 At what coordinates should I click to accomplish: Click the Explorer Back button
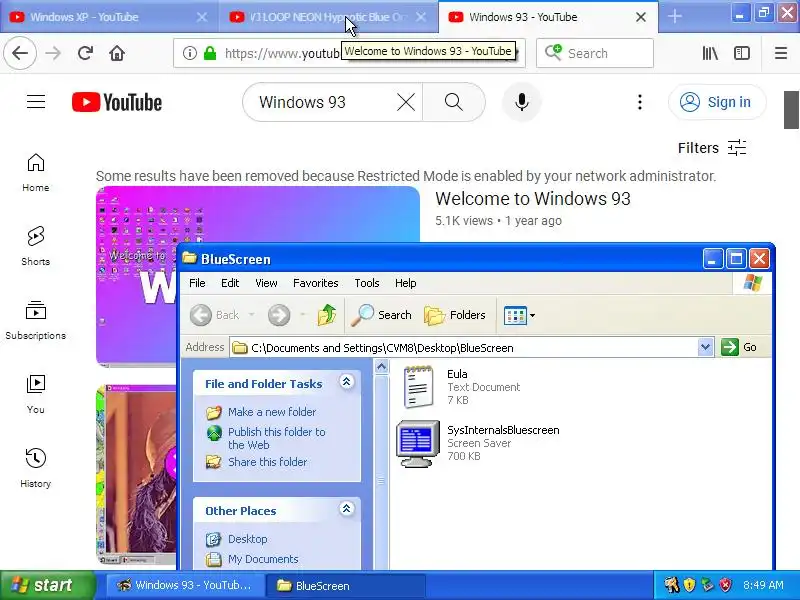214,315
